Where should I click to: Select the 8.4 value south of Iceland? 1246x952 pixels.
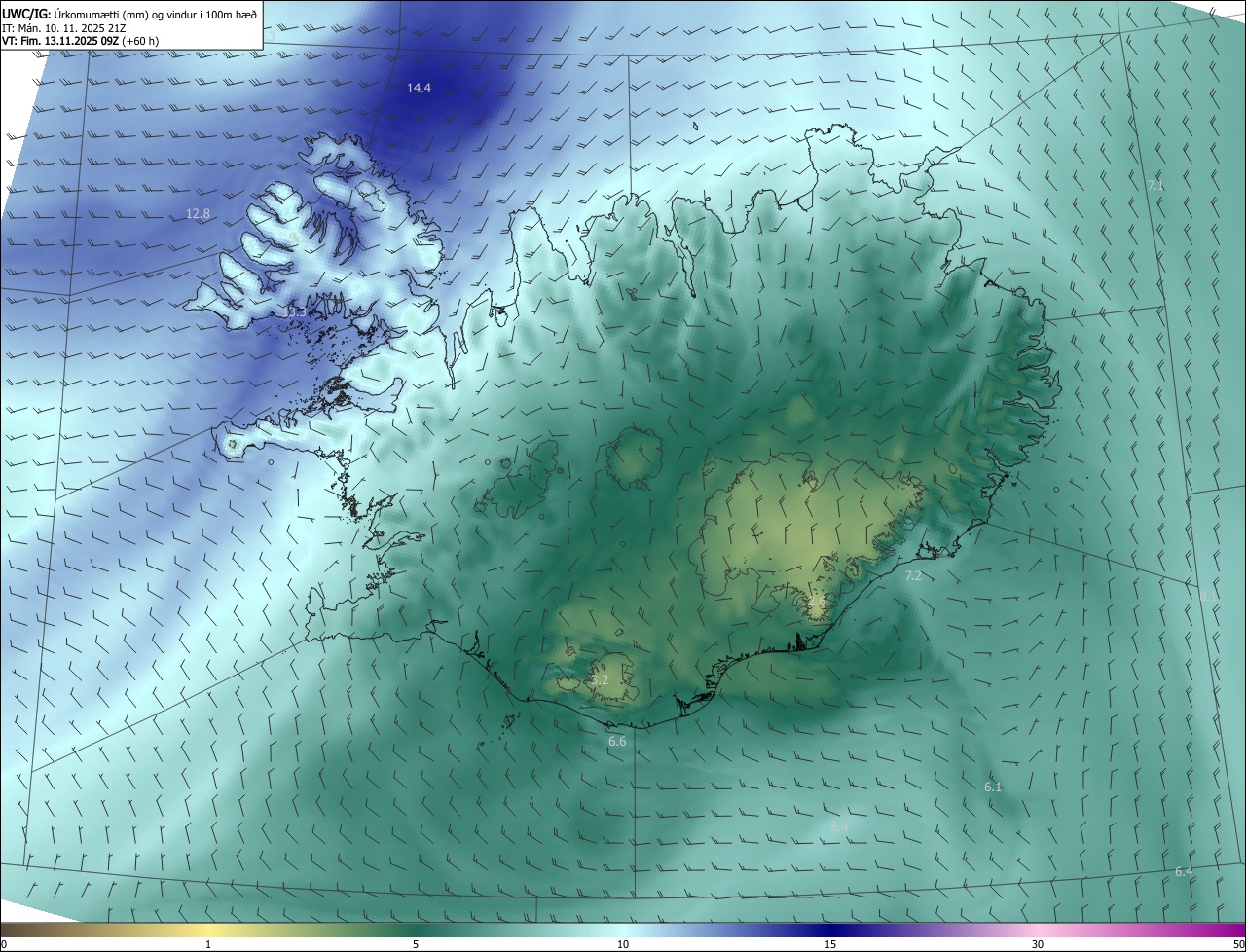click(x=839, y=826)
